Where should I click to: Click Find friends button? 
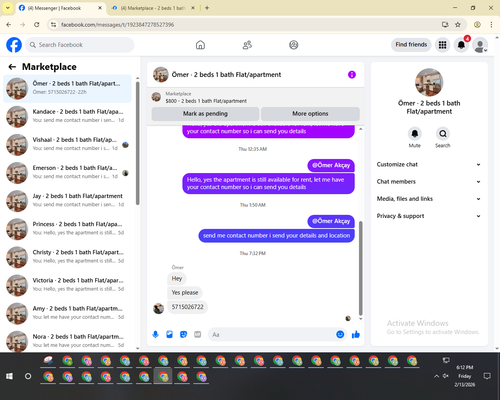(x=411, y=45)
